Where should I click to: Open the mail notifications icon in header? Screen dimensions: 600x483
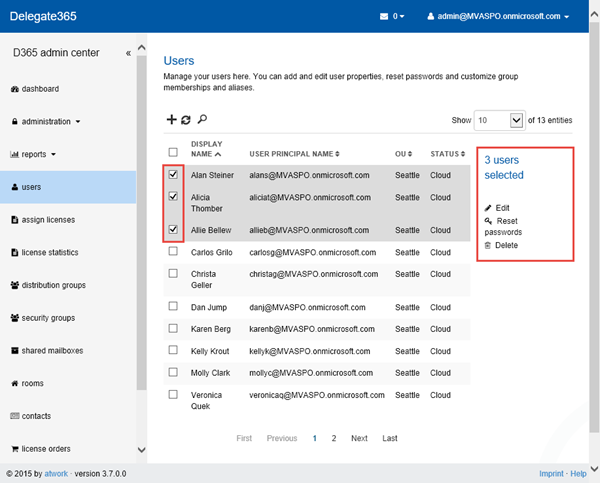click(x=384, y=16)
